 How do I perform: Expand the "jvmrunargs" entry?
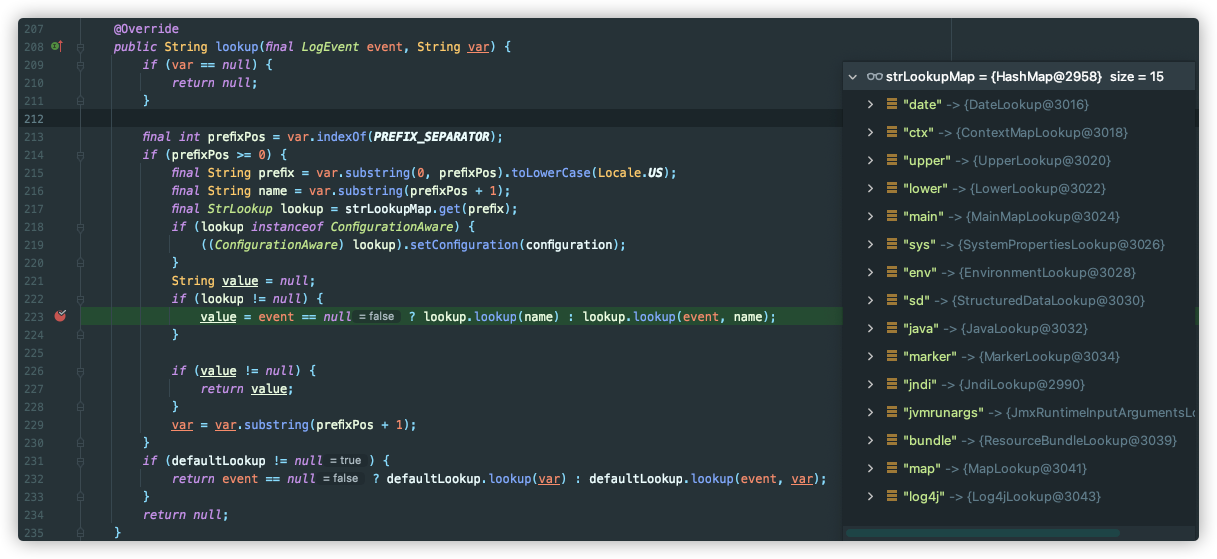(x=870, y=412)
